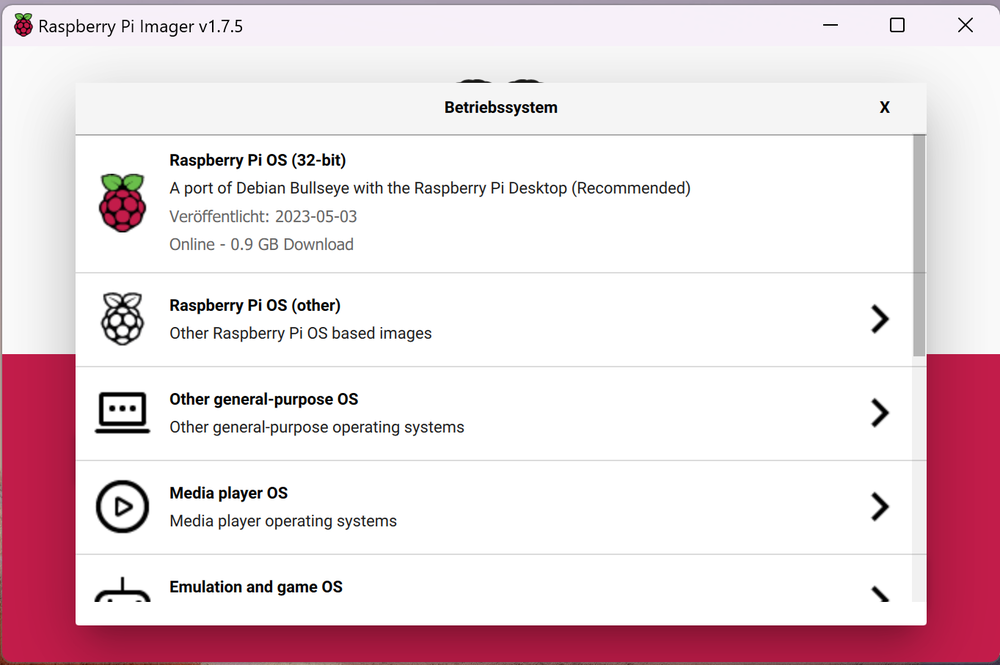This screenshot has width=1000, height=665.
Task: Click the Betriebssystem dialog title
Action: [x=500, y=107]
